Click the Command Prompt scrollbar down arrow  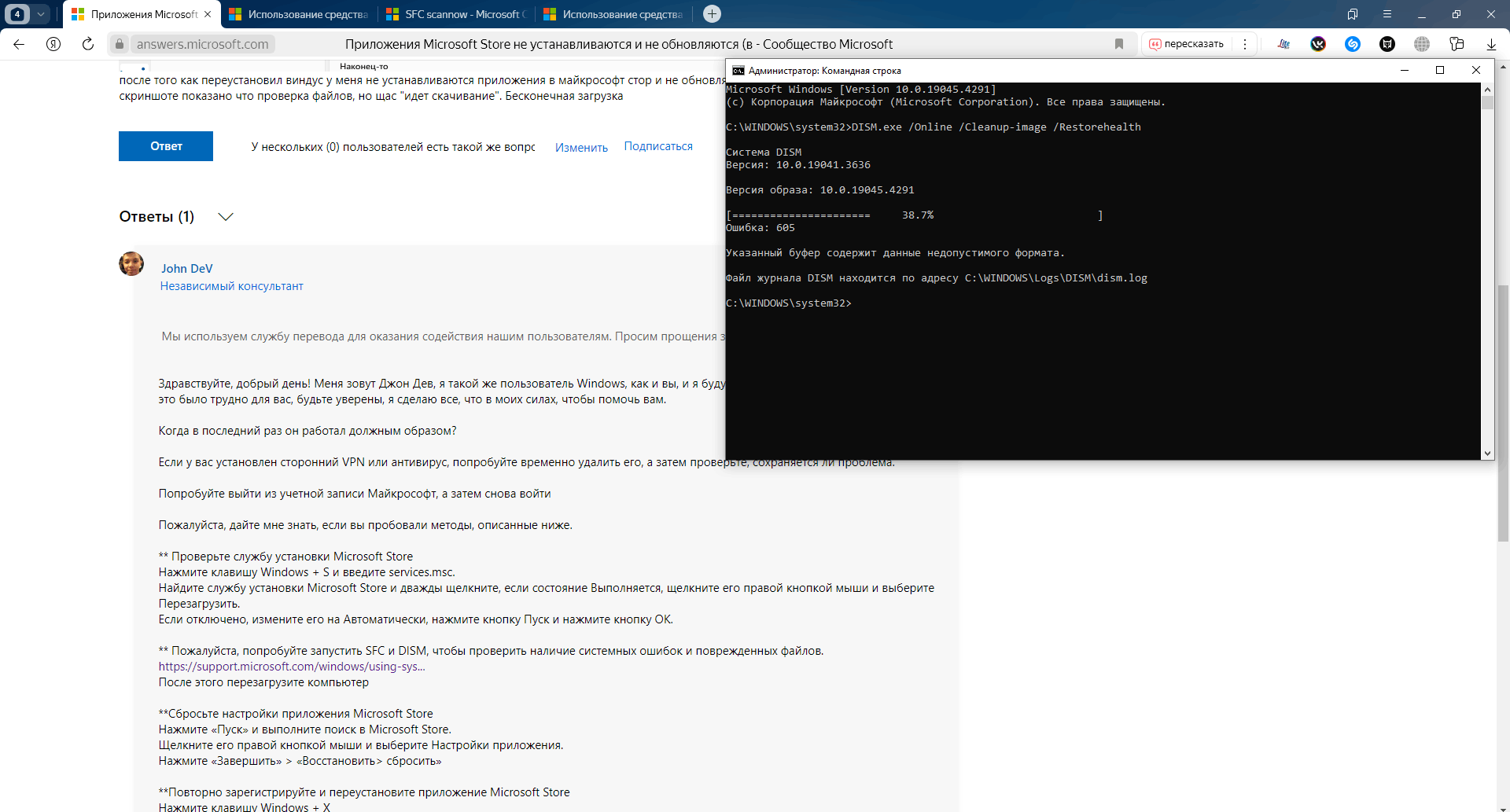[1487, 454]
